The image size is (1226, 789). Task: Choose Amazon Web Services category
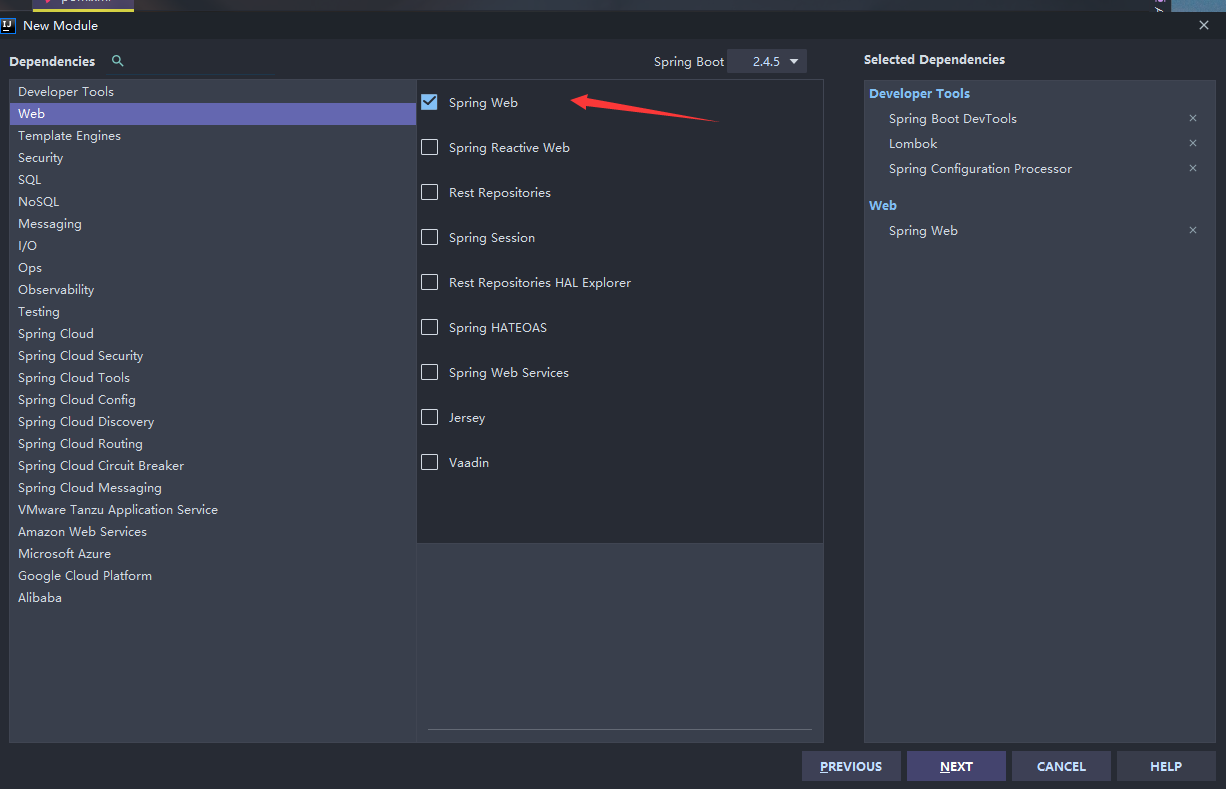[x=213, y=531]
